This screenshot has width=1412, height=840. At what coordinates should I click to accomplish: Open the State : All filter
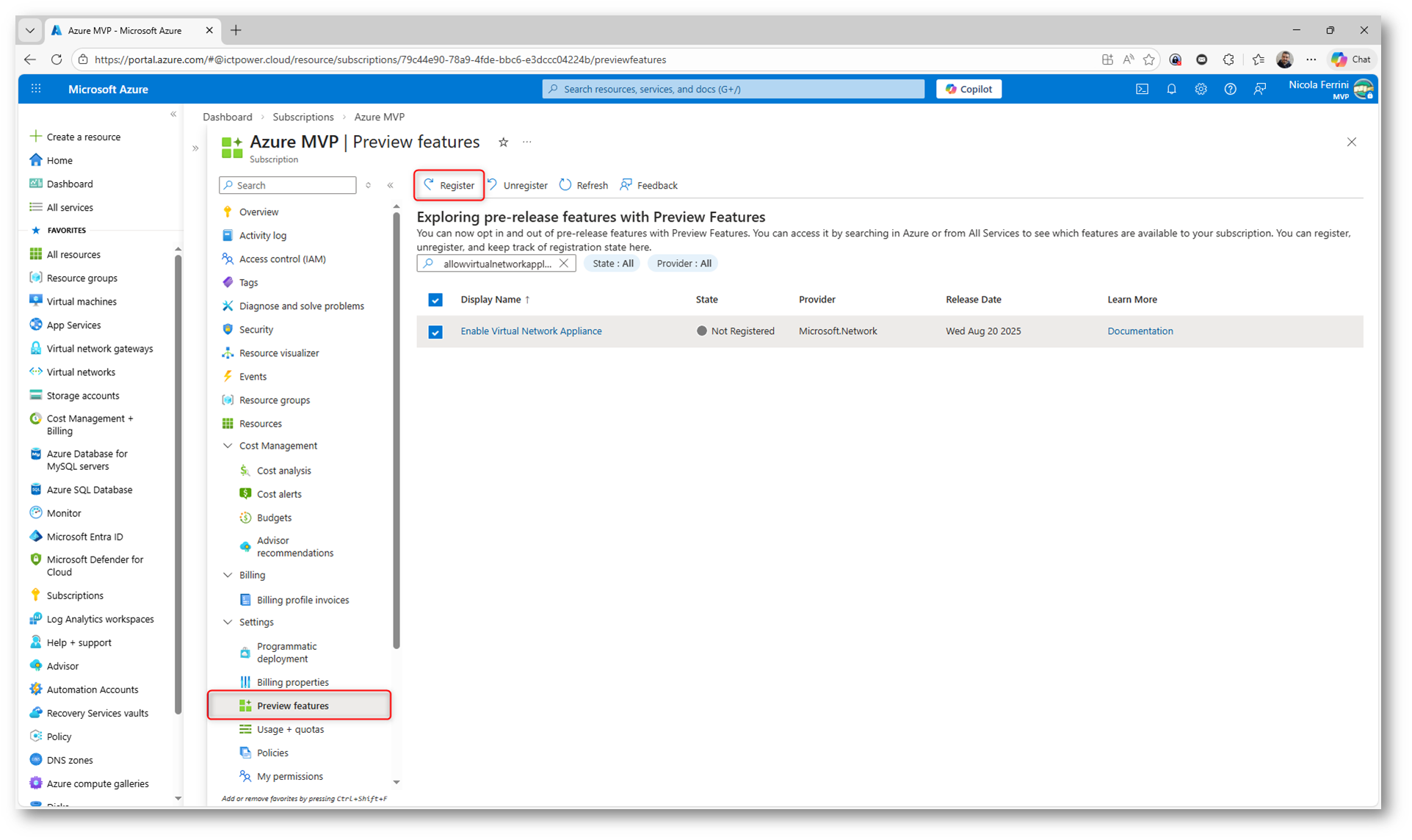point(612,264)
